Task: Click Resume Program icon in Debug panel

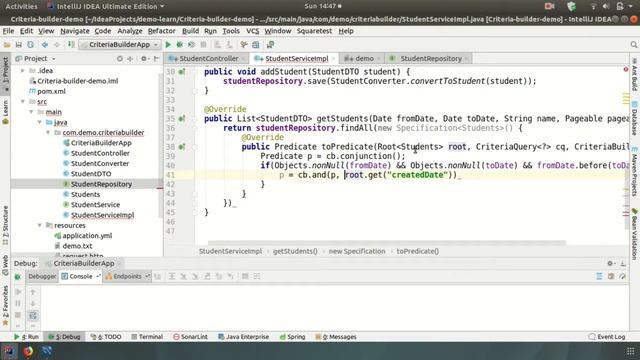Action: [x=18, y=292]
